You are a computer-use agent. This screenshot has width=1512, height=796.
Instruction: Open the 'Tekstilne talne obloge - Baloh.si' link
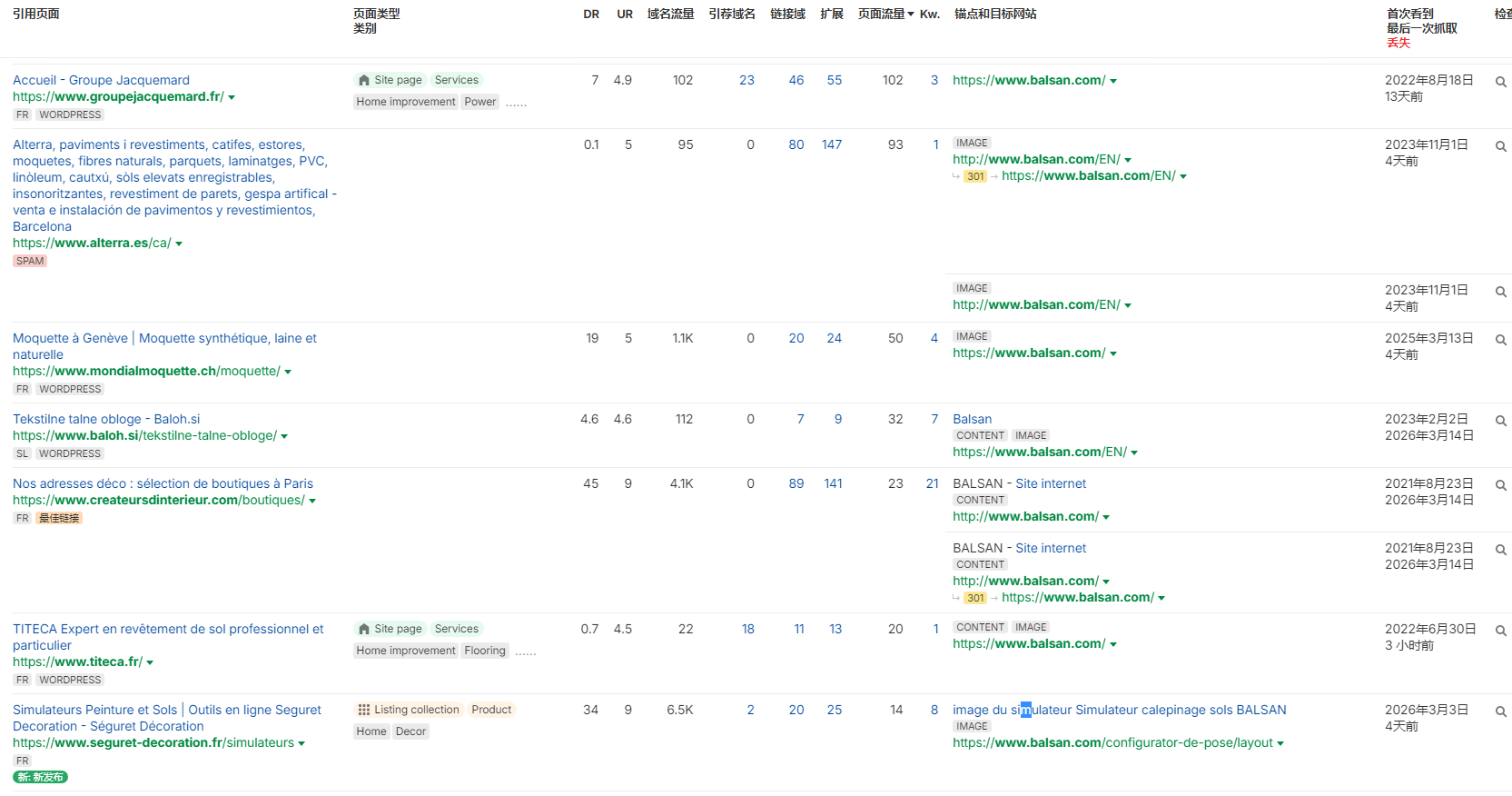(x=106, y=419)
